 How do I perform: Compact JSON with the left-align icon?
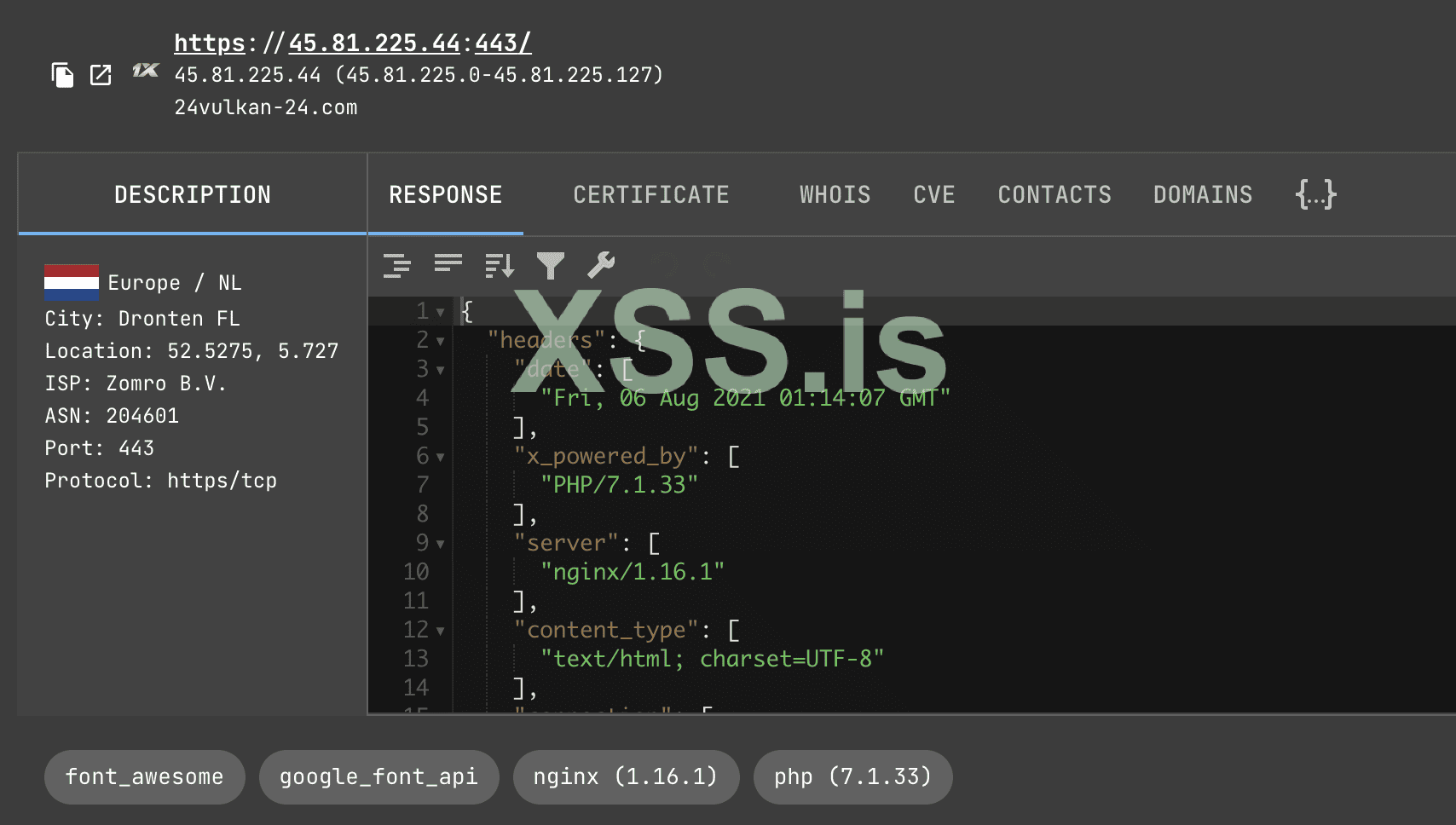pyautogui.click(x=448, y=264)
